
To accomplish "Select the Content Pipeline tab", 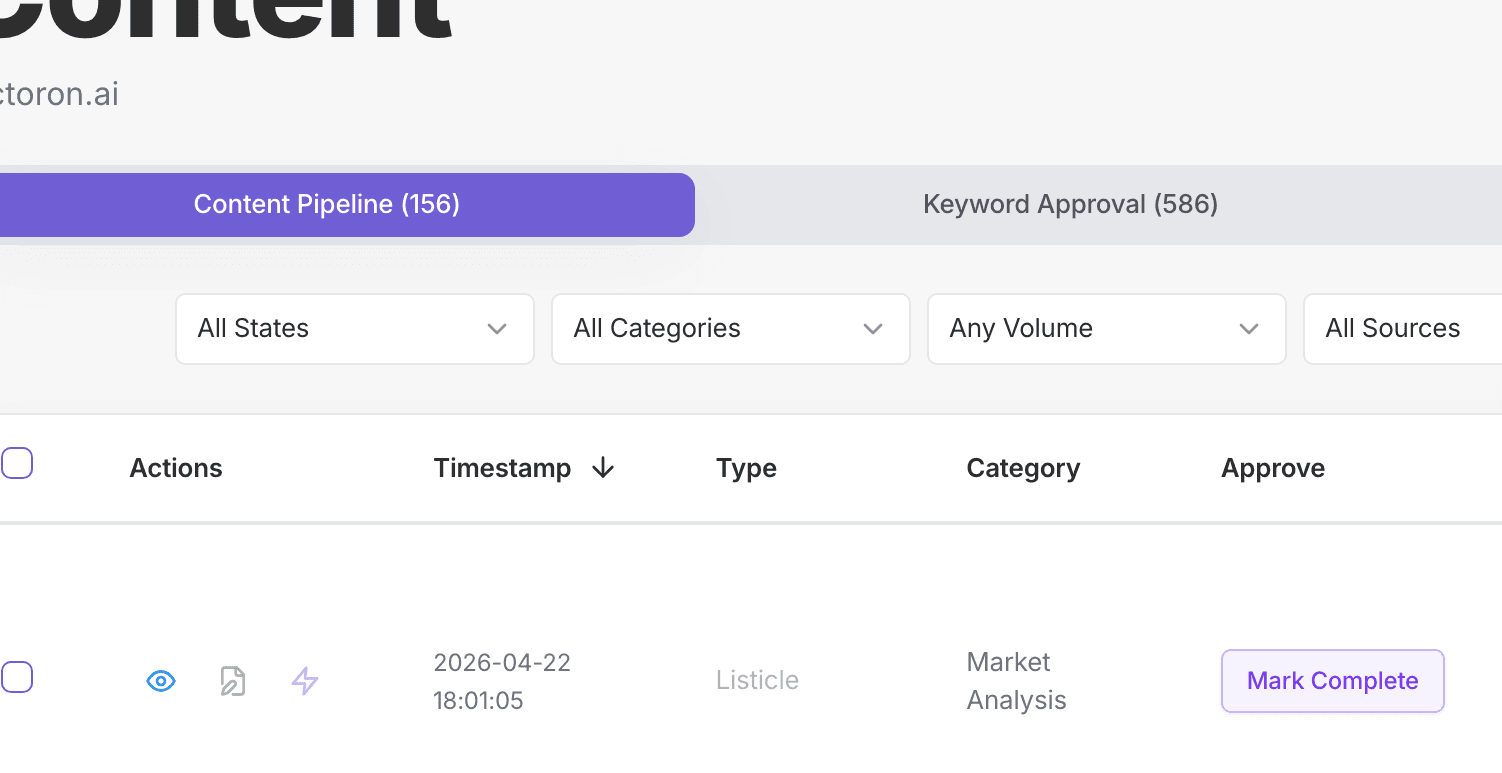I will click(326, 204).
